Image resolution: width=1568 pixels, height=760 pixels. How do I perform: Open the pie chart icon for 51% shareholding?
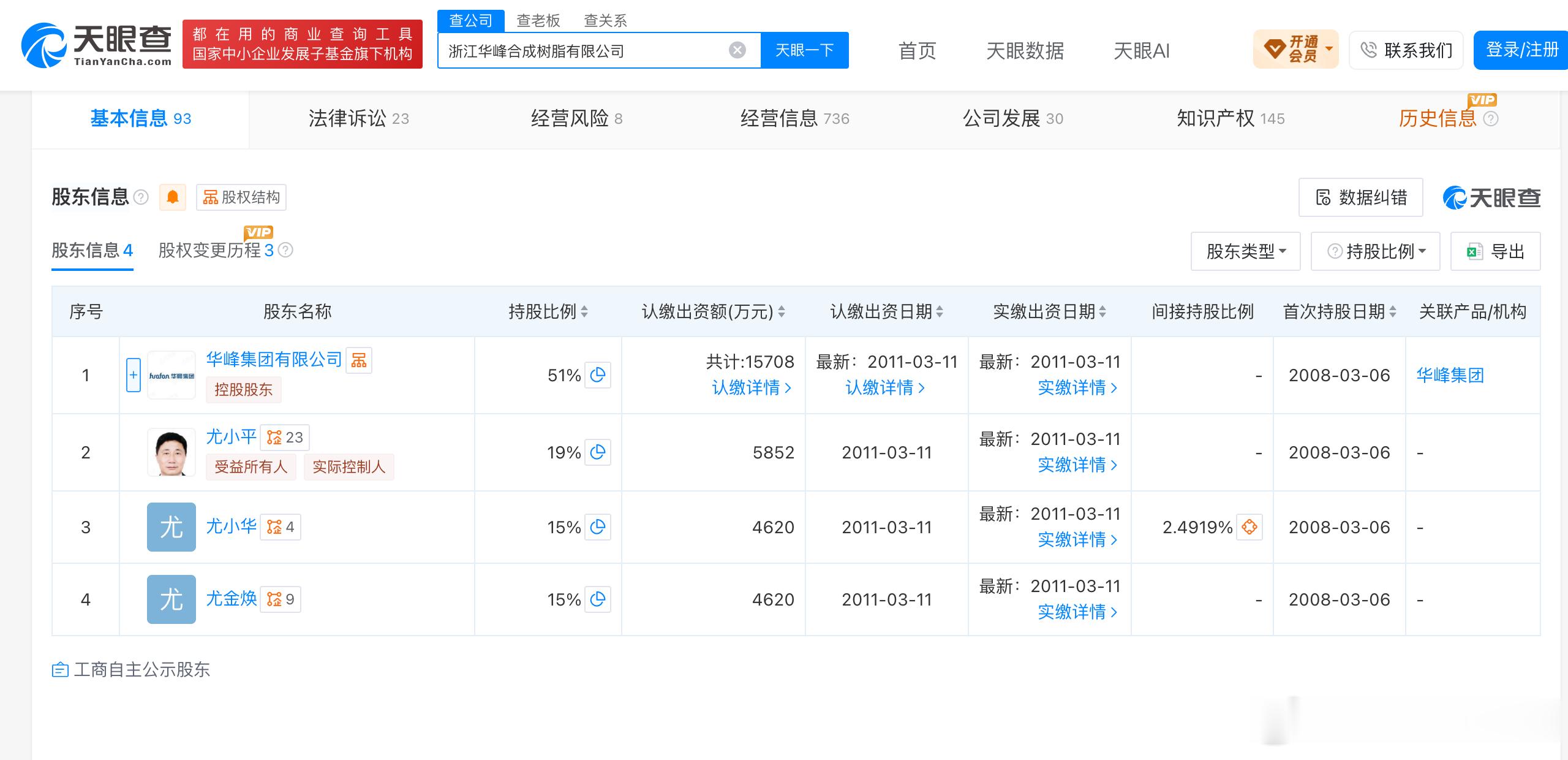pyautogui.click(x=598, y=375)
